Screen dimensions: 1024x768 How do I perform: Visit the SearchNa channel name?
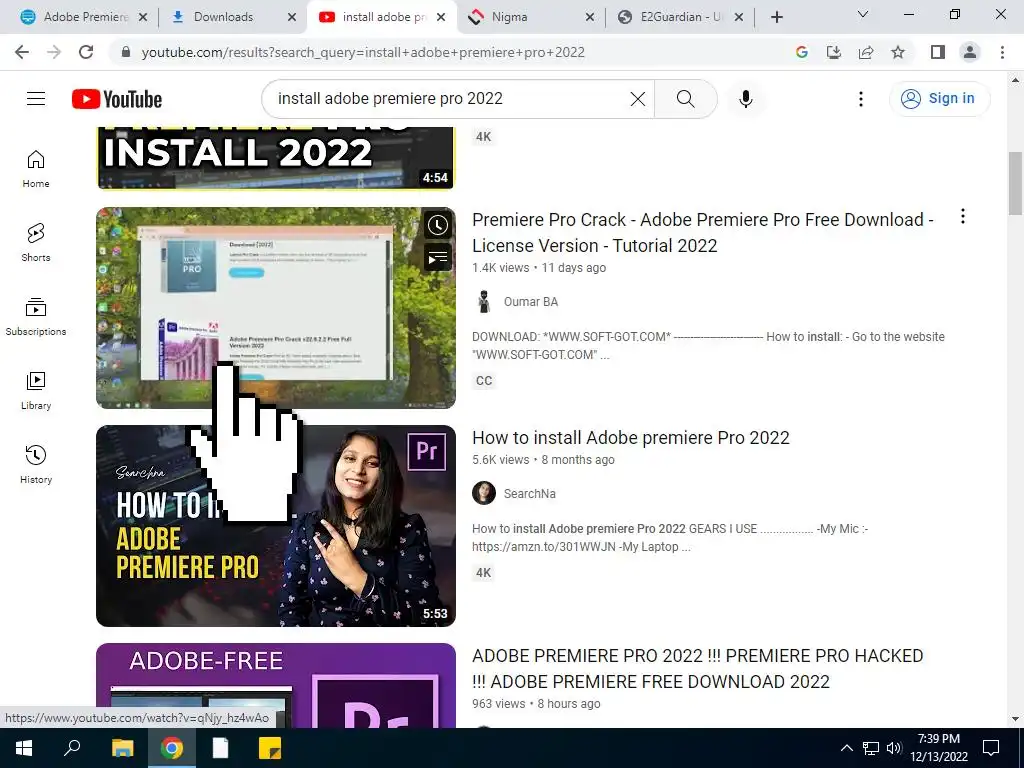[530, 494]
